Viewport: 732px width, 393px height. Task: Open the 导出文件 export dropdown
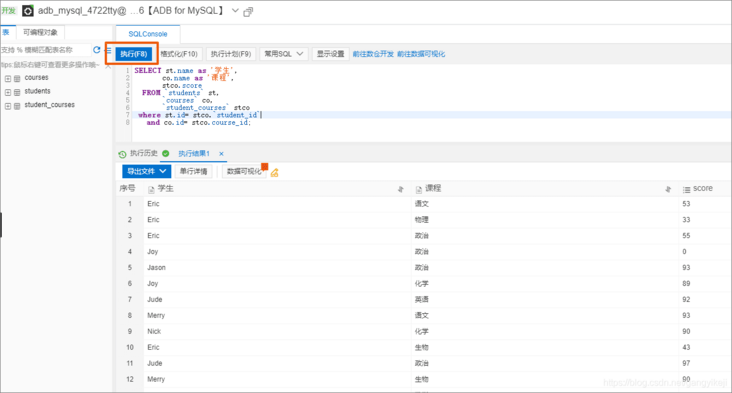point(147,171)
